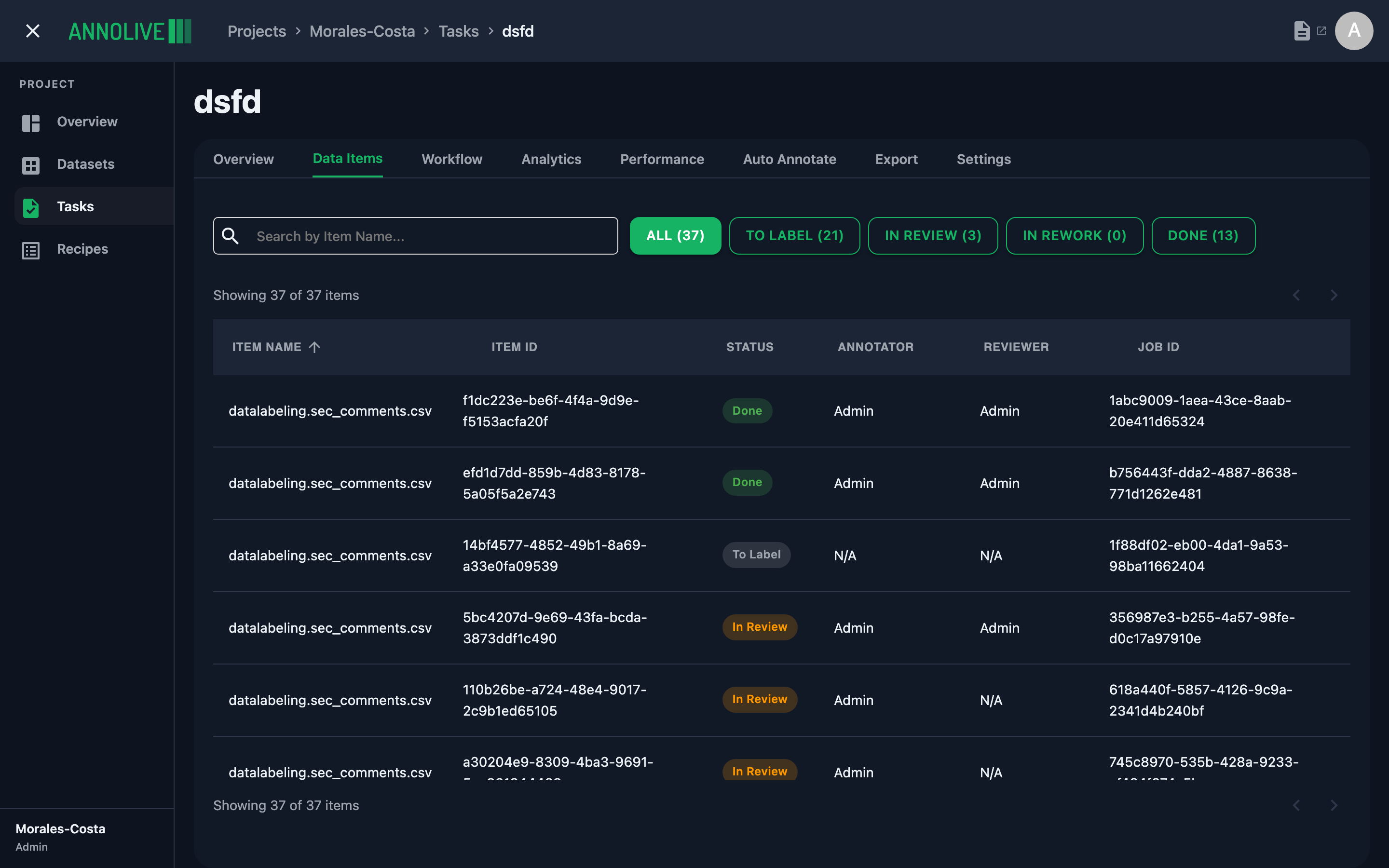
Task: Switch to the Settings tab
Action: click(x=984, y=159)
